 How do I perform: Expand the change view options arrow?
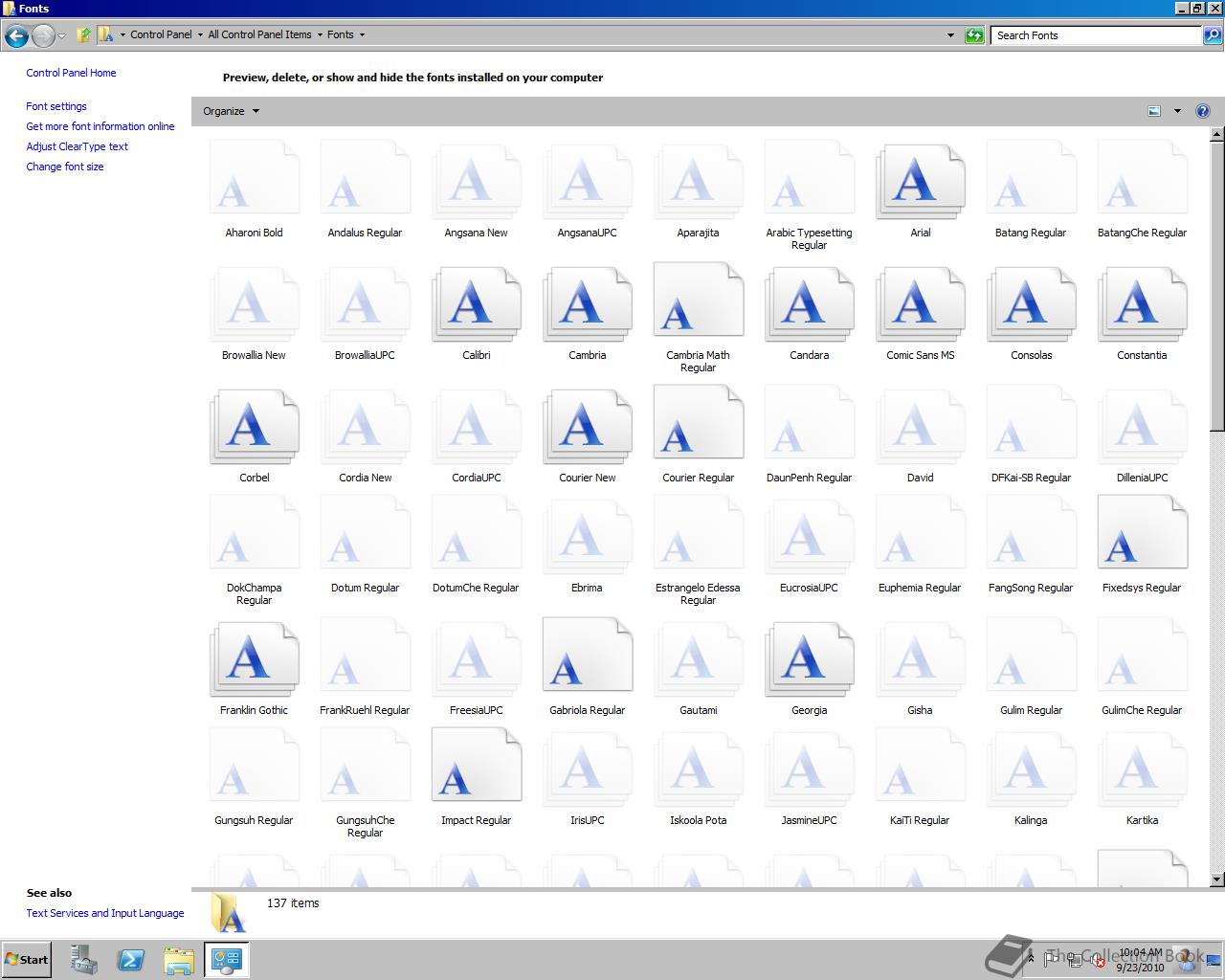point(1177,111)
